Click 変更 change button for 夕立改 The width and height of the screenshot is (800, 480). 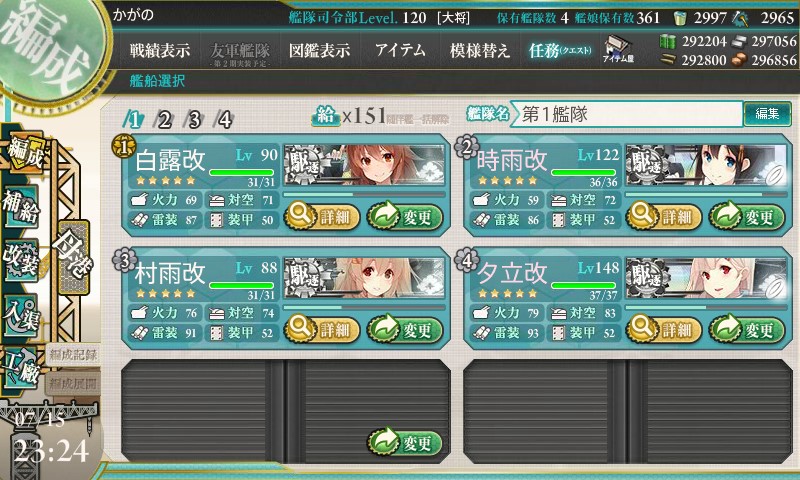click(x=747, y=330)
